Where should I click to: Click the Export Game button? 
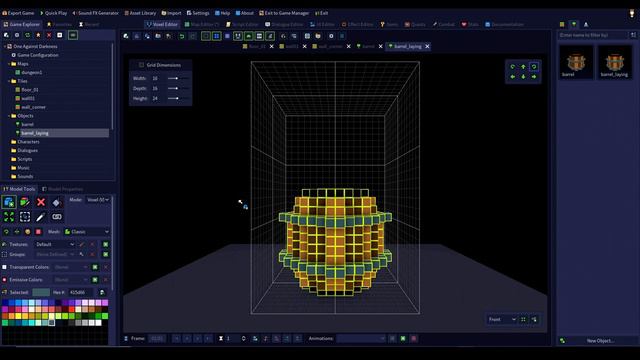click(x=18, y=13)
